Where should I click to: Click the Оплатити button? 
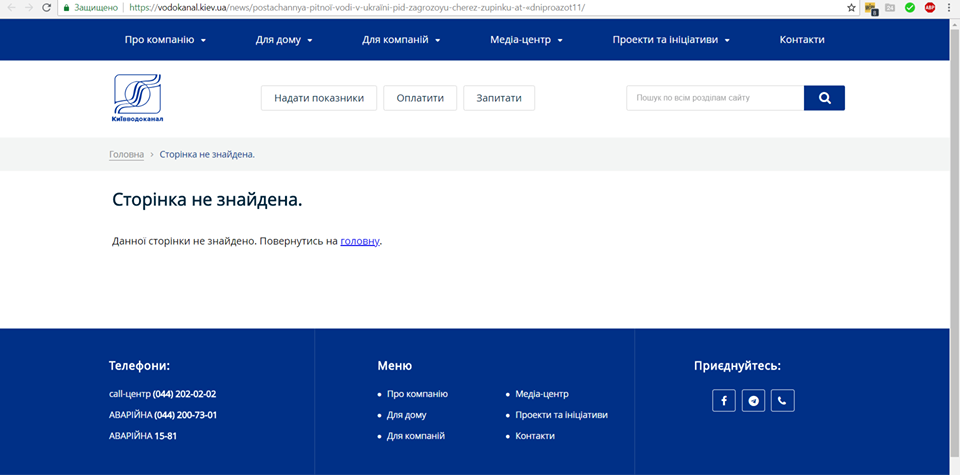click(420, 98)
